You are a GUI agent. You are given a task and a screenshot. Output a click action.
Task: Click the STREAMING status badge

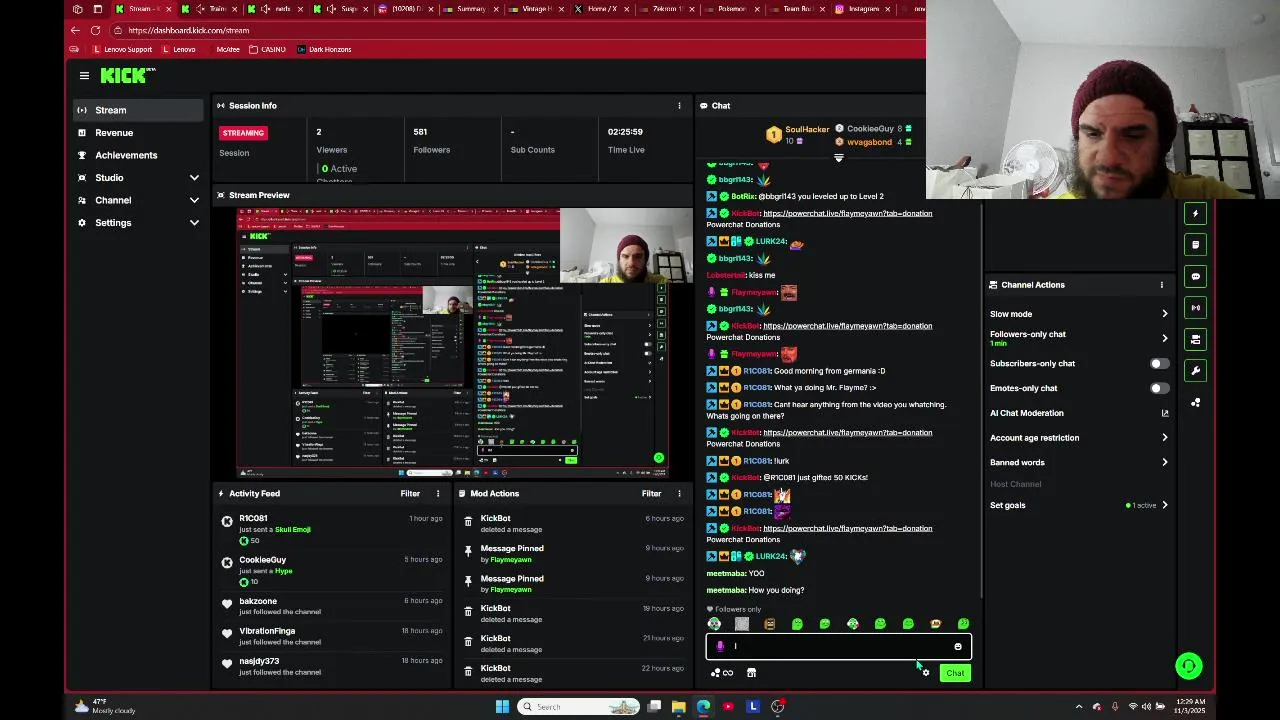pyautogui.click(x=243, y=133)
